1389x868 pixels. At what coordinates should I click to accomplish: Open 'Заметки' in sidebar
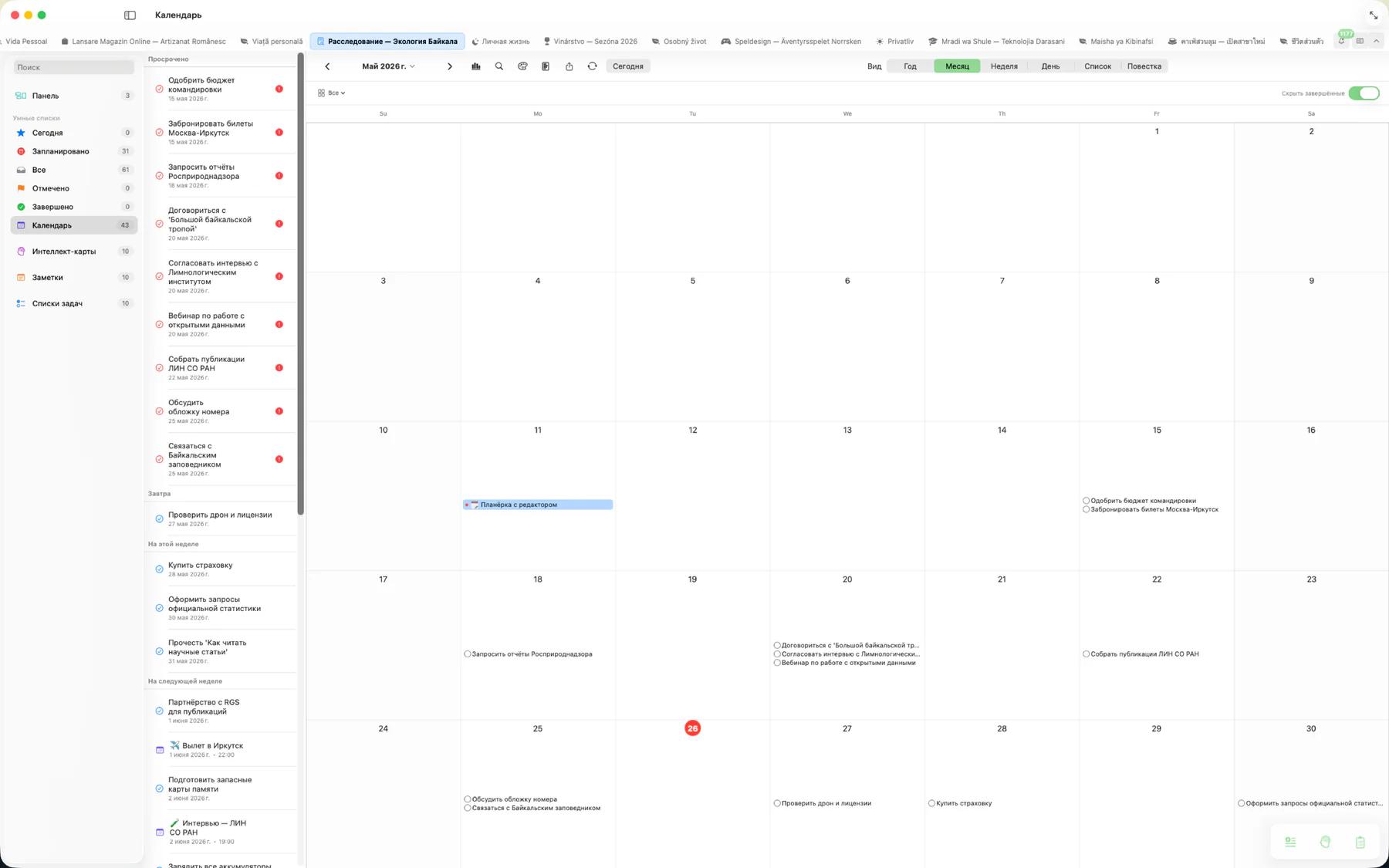[74, 278]
